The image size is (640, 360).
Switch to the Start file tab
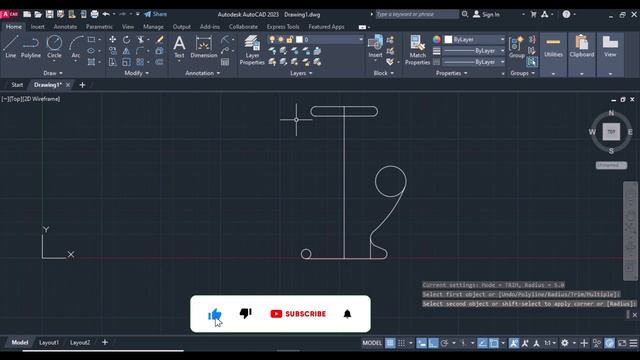tap(17, 85)
